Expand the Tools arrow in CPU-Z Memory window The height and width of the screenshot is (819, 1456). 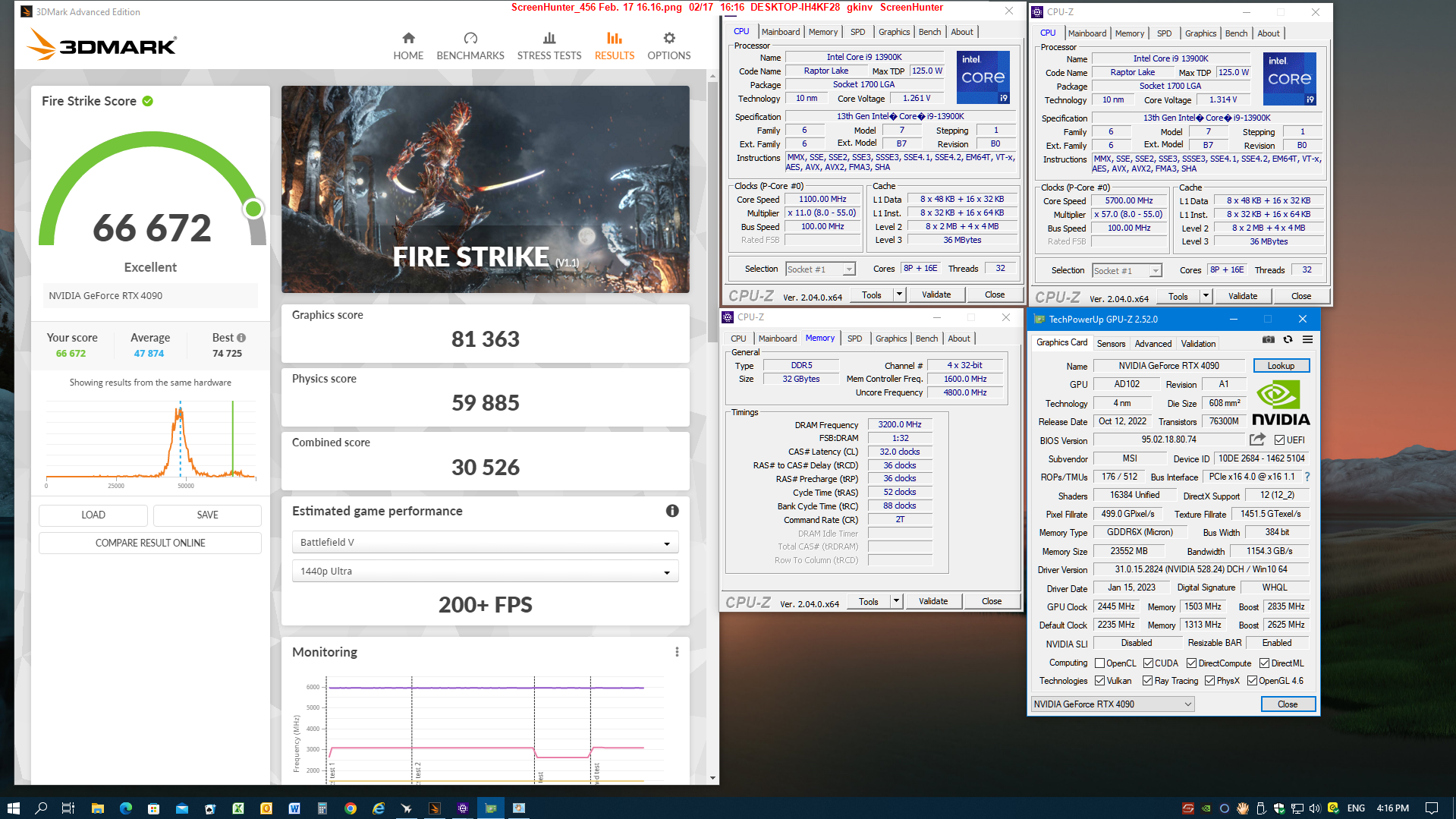pos(896,601)
